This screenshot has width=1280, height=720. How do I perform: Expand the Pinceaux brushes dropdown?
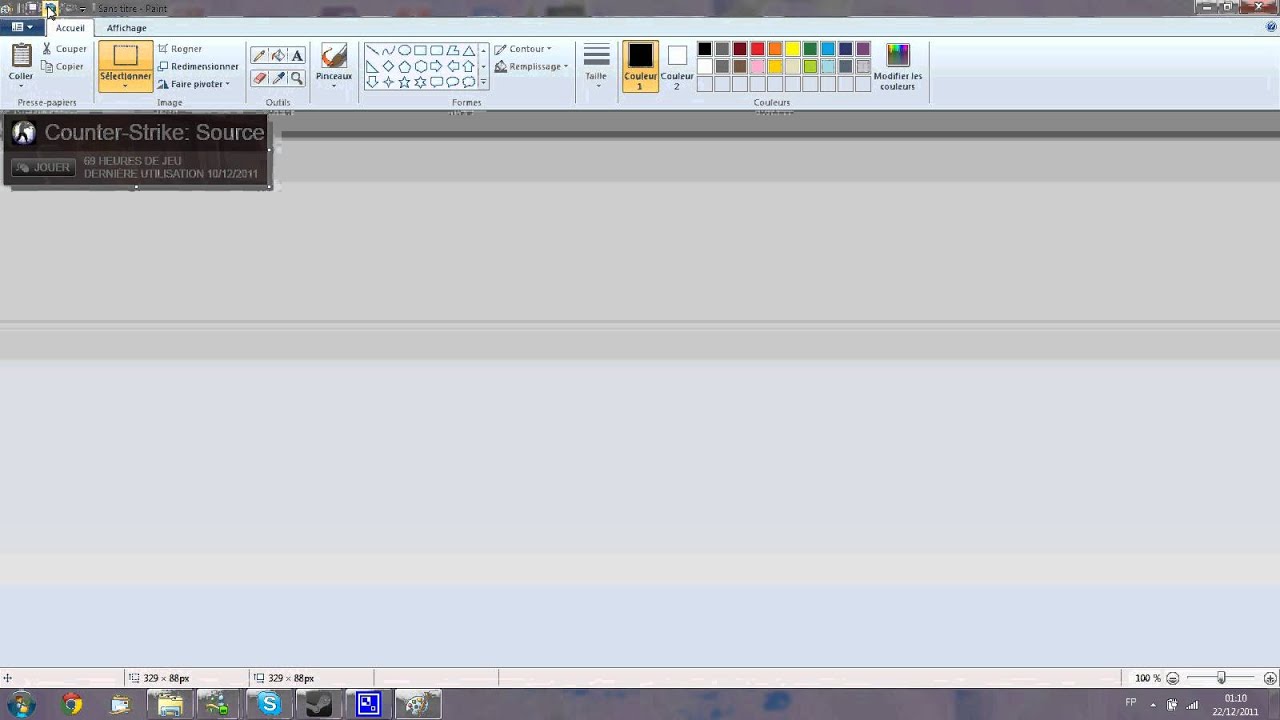334,86
